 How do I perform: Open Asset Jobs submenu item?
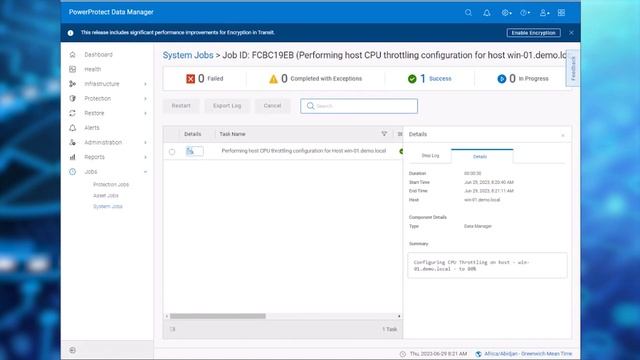click(106, 196)
